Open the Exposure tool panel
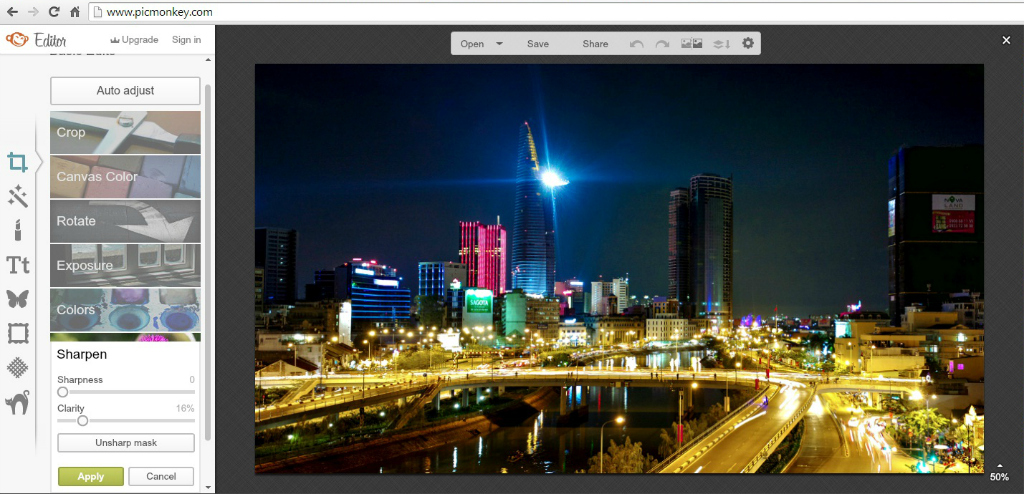This screenshot has width=1024, height=494. pos(125,265)
